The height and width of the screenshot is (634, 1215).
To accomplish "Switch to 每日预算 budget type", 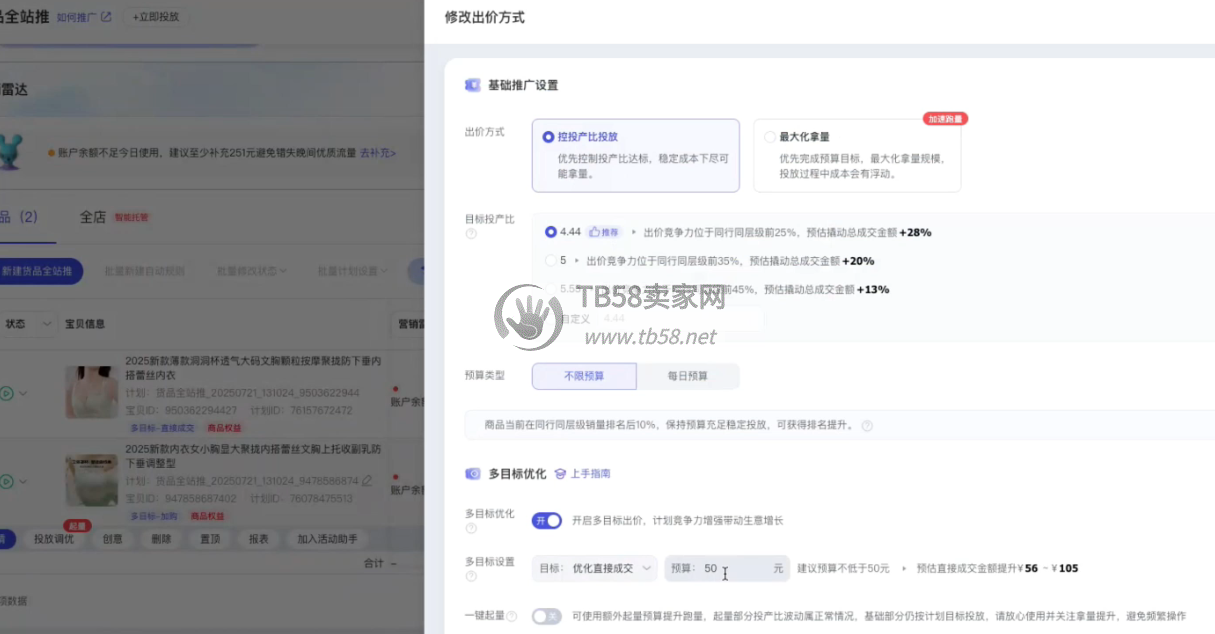I will [687, 376].
